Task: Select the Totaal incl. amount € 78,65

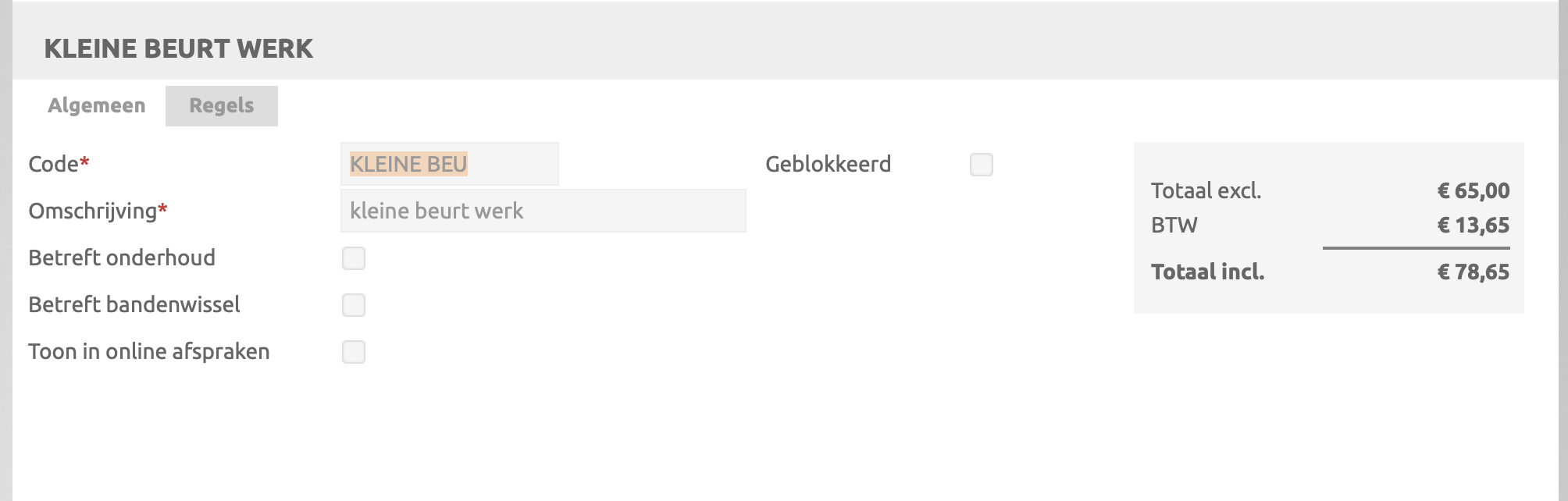Action: coord(1474,272)
